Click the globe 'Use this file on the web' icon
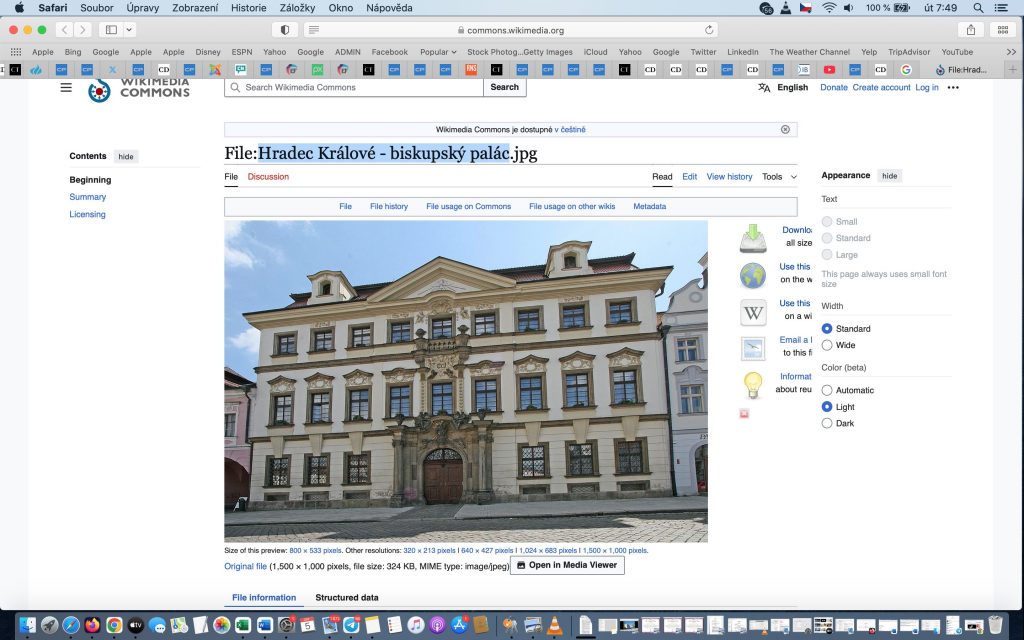This screenshot has width=1024, height=640. (x=753, y=275)
